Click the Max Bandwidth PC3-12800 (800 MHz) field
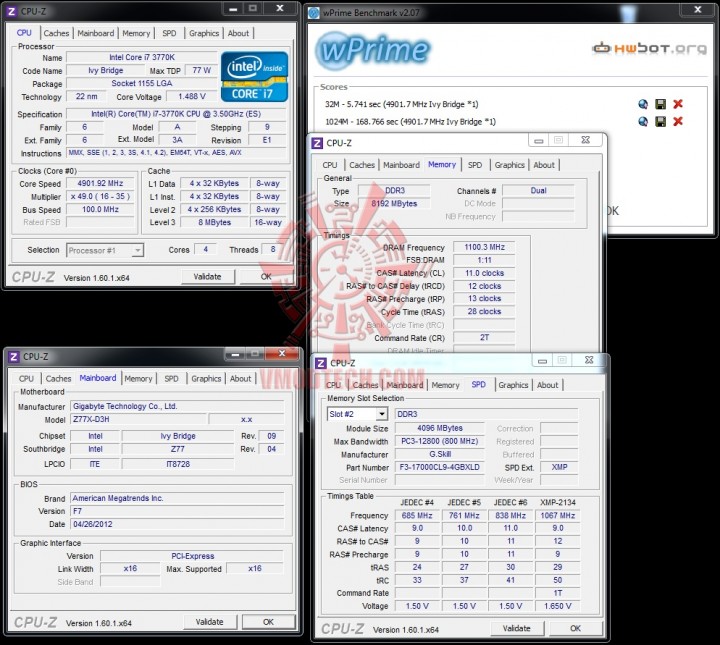This screenshot has height=645, width=720. [x=439, y=441]
